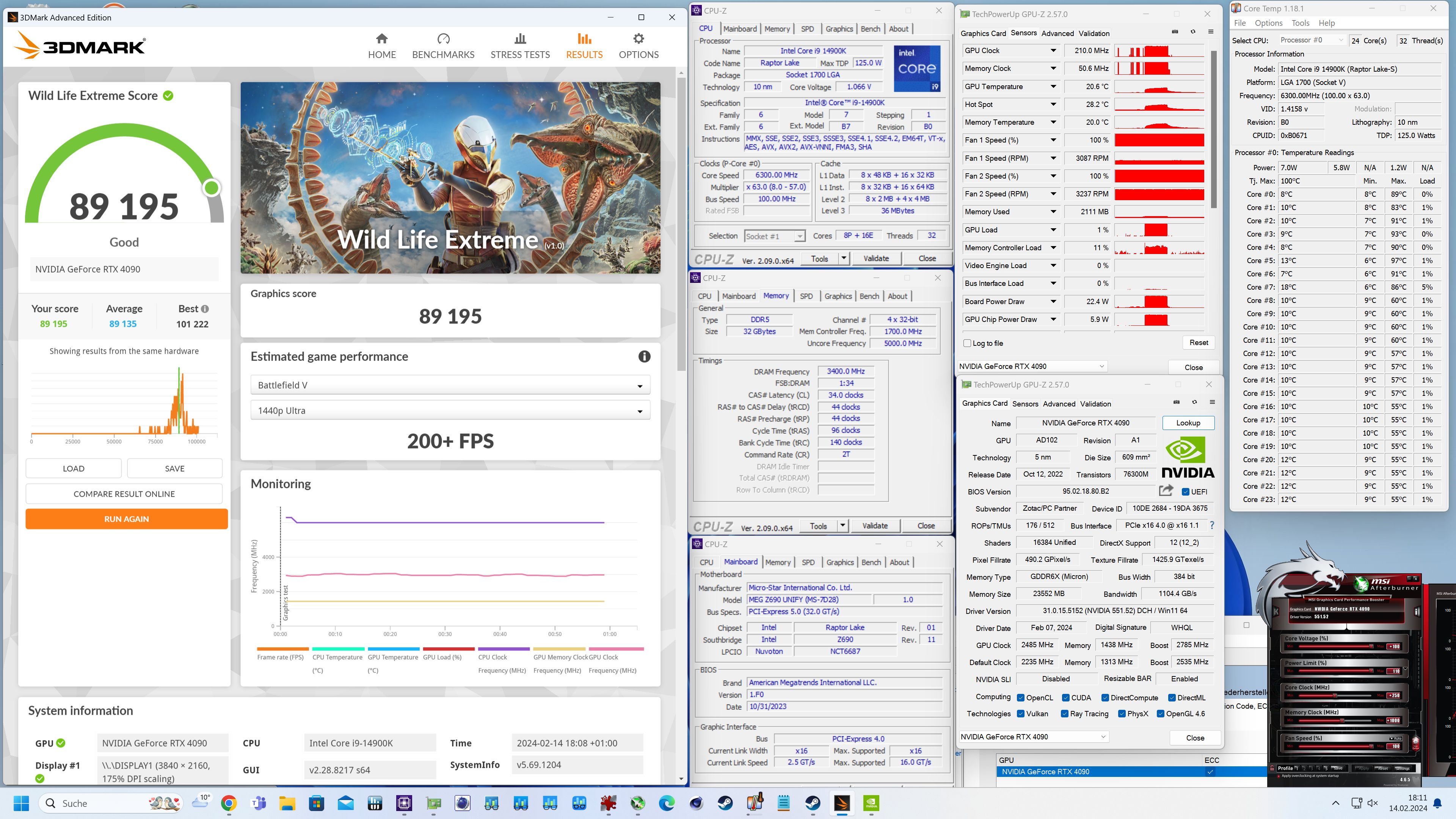Image resolution: width=1456 pixels, height=819 pixels.
Task: Open the Tools dropdown arrow in the CPU-Z CPU window
Action: [844, 258]
